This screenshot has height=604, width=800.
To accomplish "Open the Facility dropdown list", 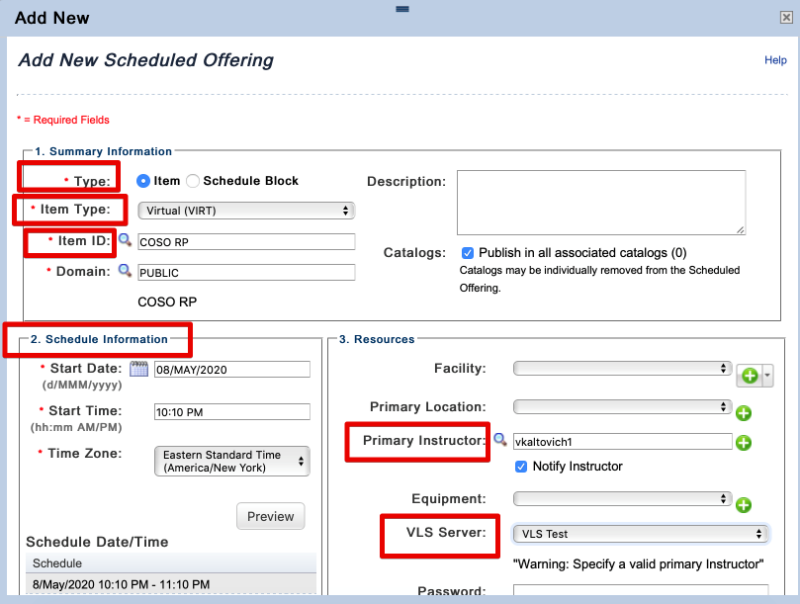I will 622,369.
